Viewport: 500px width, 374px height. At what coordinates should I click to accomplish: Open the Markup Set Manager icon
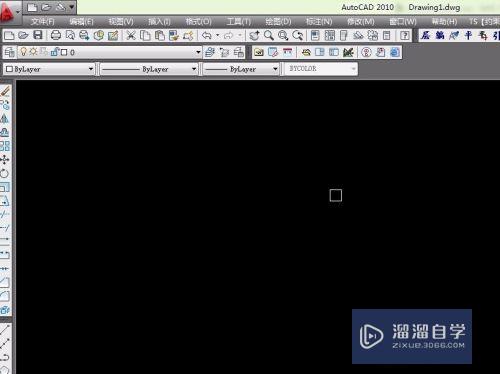373,35
